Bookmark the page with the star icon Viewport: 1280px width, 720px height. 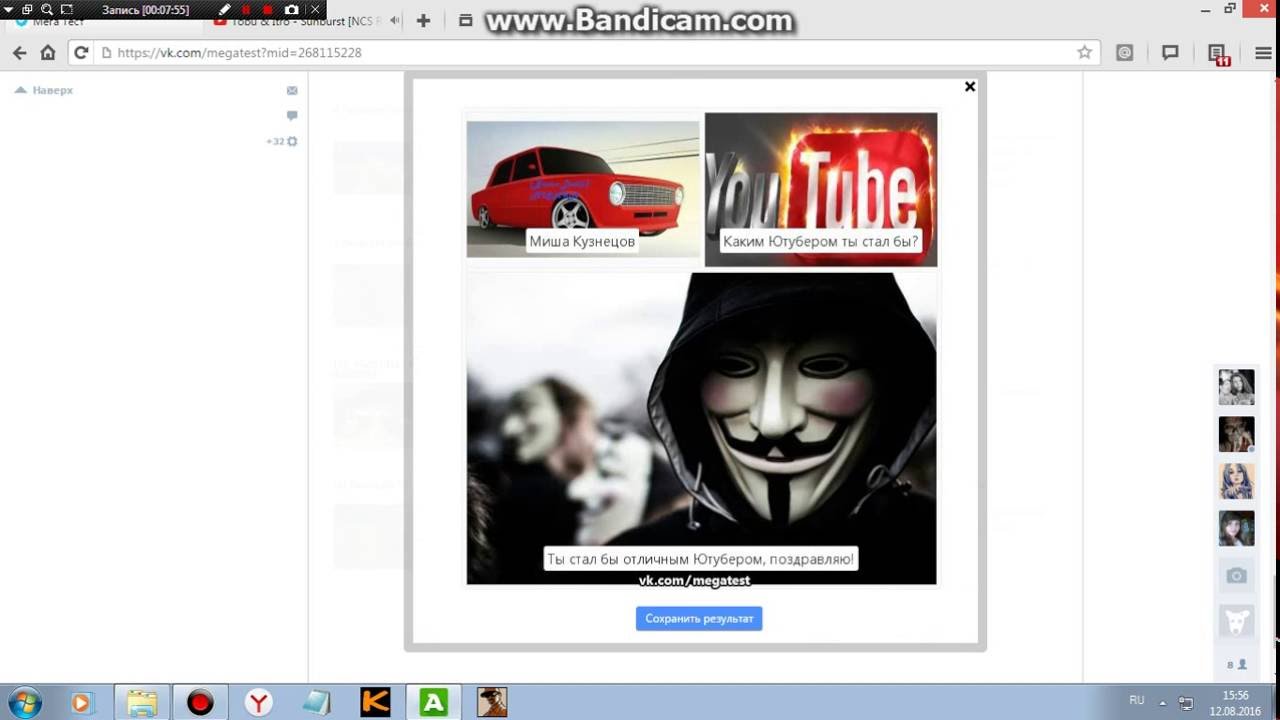(1084, 53)
